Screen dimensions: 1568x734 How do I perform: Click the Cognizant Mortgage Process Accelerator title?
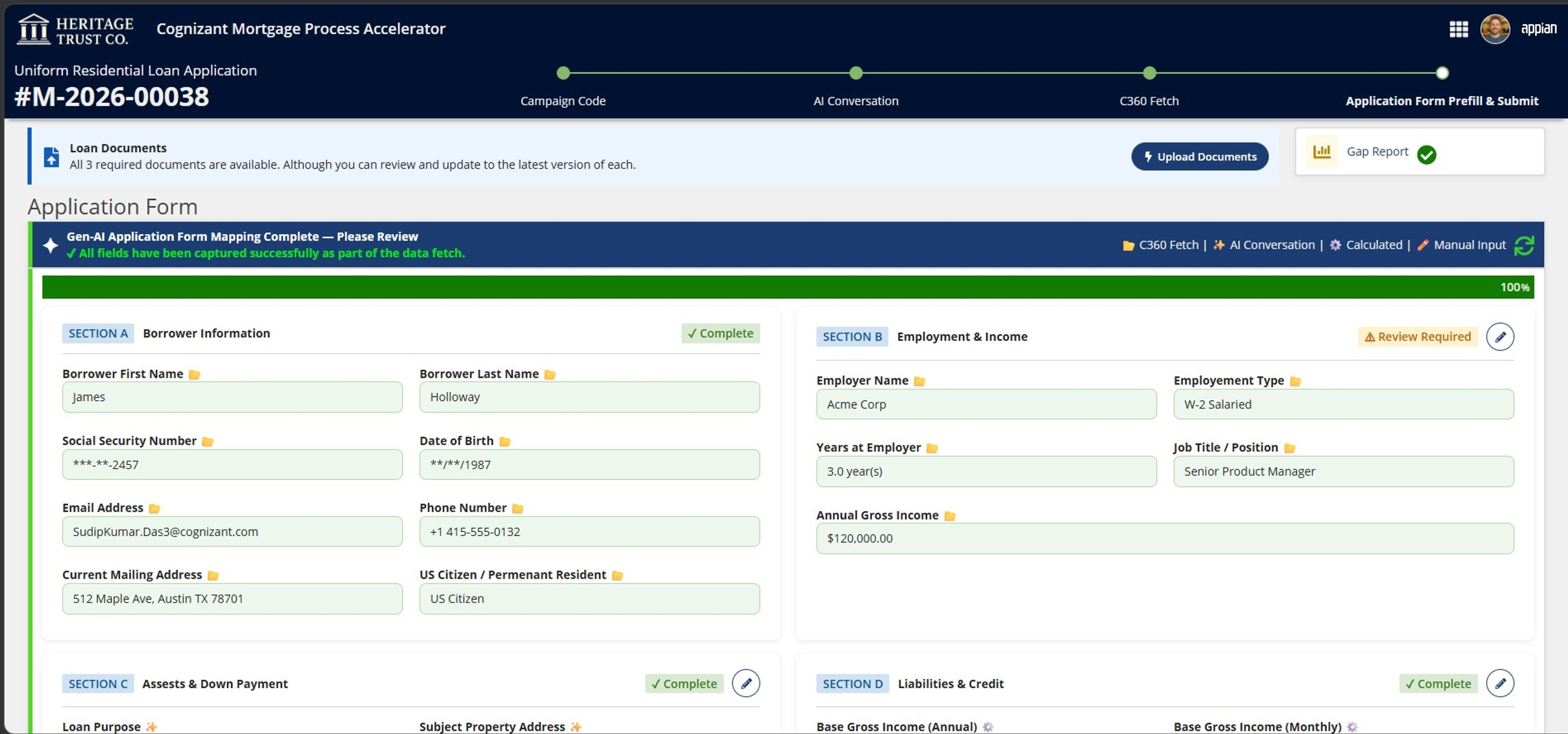[x=301, y=29]
